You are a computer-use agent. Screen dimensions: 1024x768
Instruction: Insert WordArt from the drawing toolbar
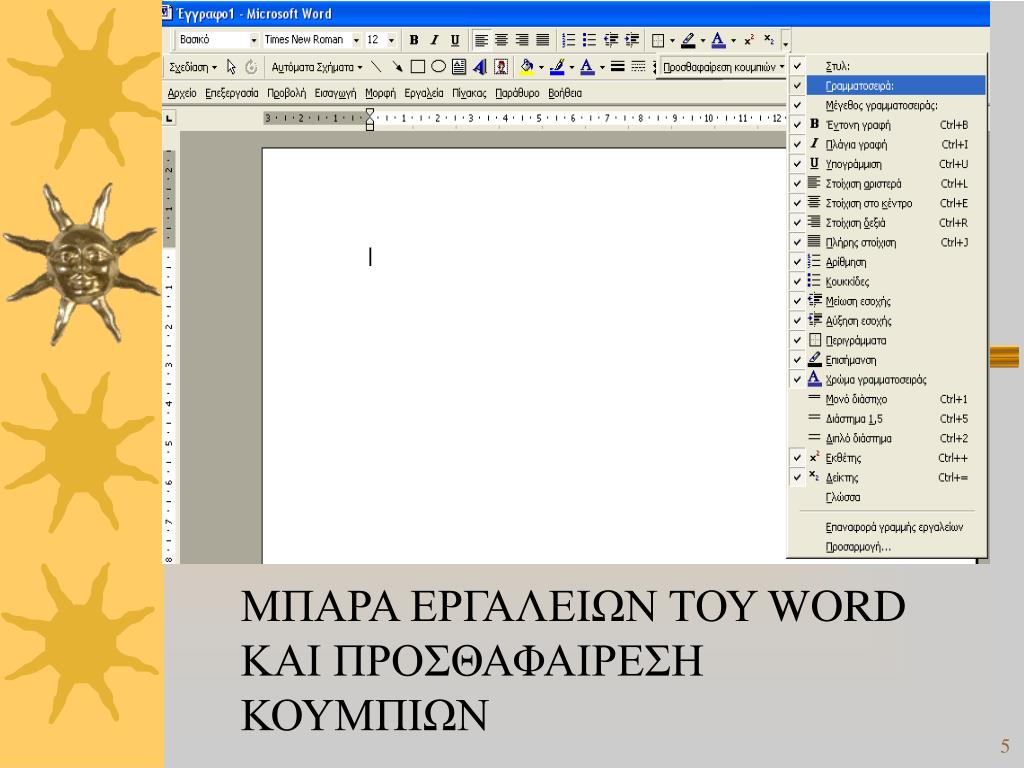[x=480, y=67]
